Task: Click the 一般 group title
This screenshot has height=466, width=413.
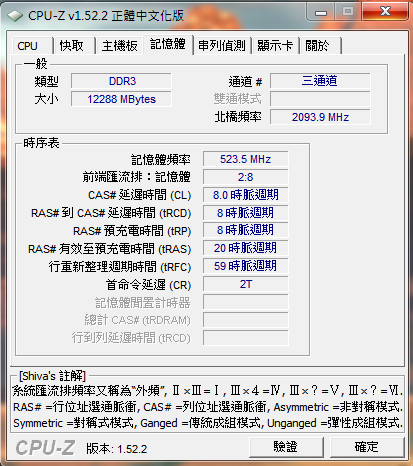Action: click(x=35, y=64)
